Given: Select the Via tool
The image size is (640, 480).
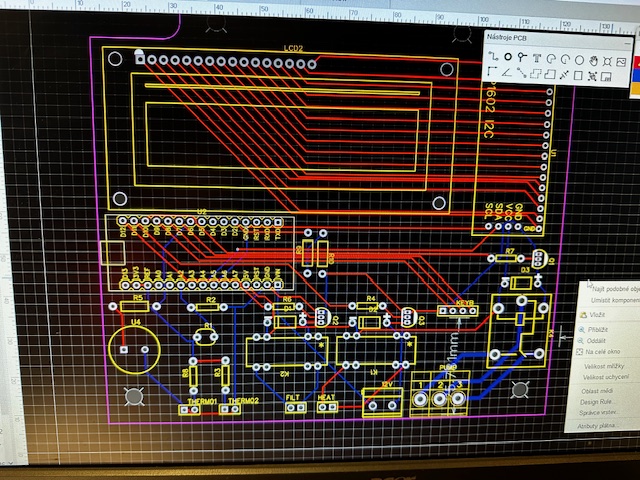Looking at the screenshot, I should click(521, 57).
